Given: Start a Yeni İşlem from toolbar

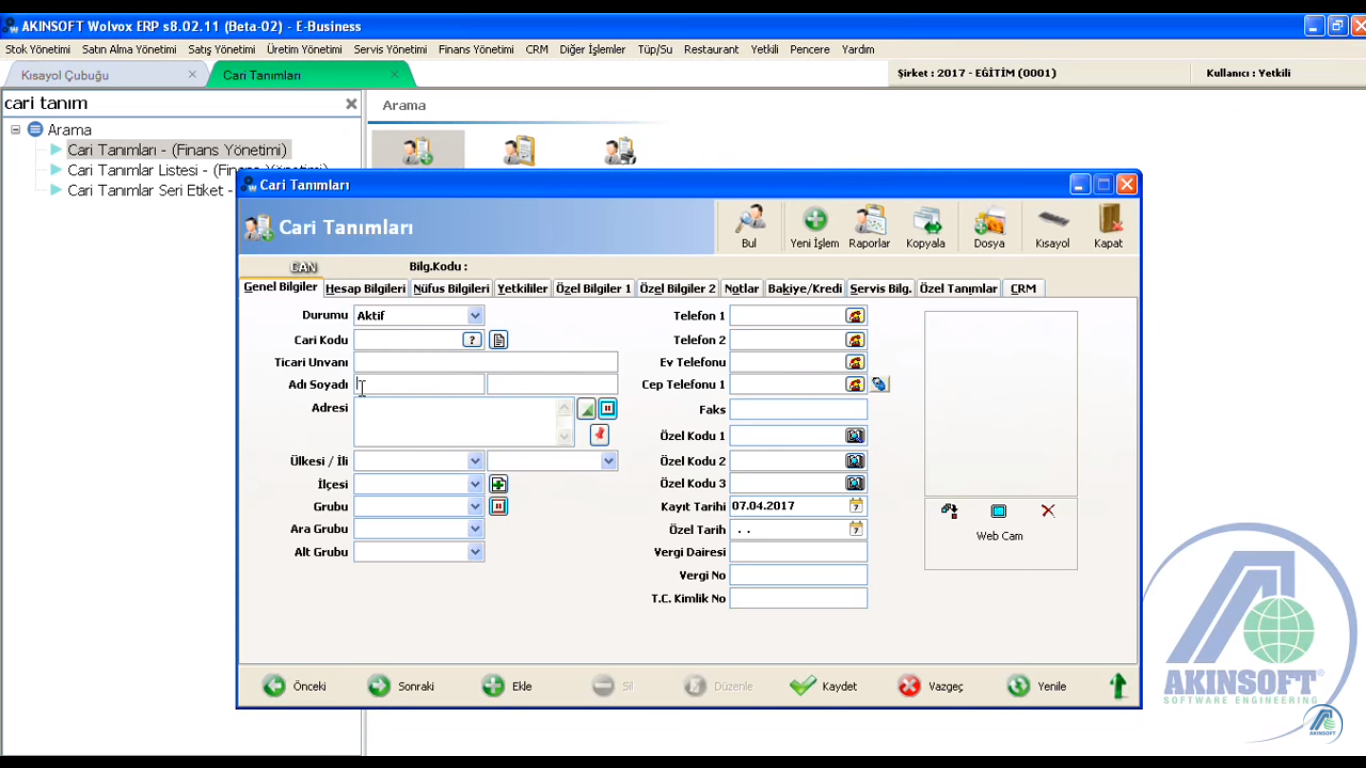Looking at the screenshot, I should tap(814, 227).
